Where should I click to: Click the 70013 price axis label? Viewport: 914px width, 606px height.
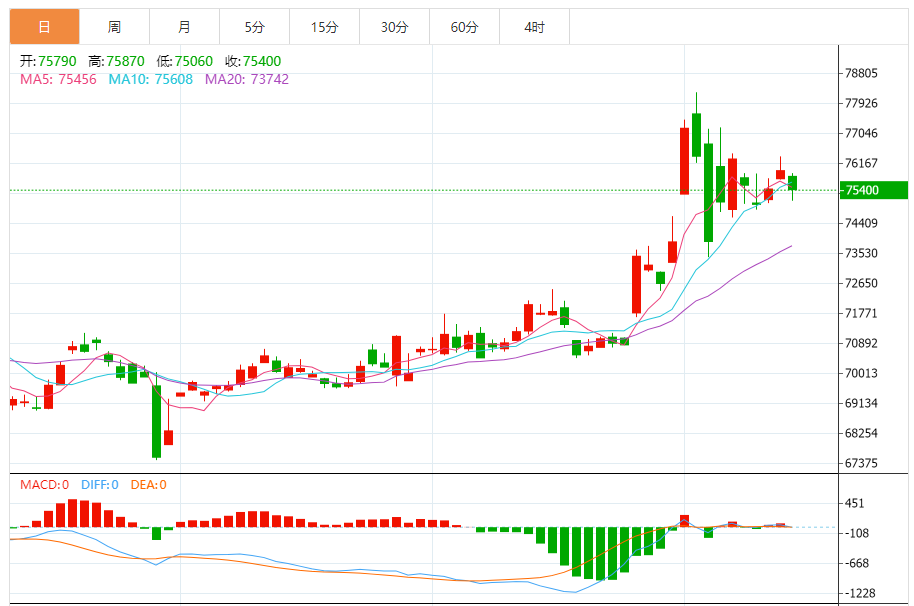[x=861, y=374]
